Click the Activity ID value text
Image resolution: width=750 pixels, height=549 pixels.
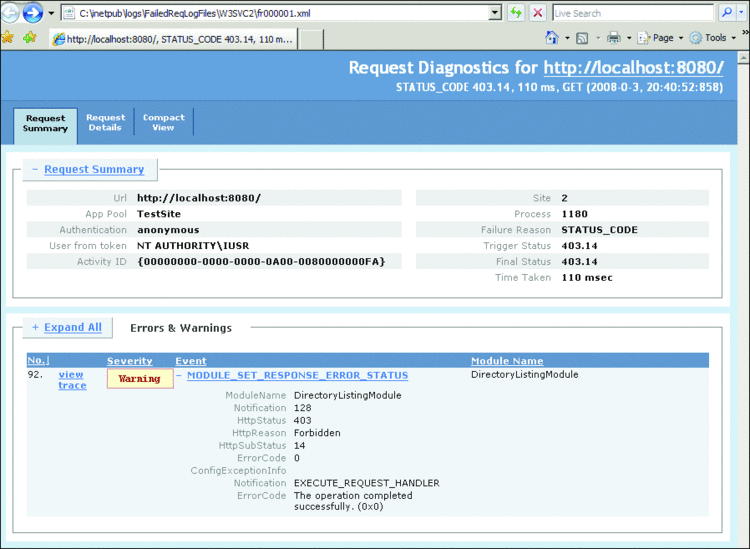pyautogui.click(x=261, y=262)
